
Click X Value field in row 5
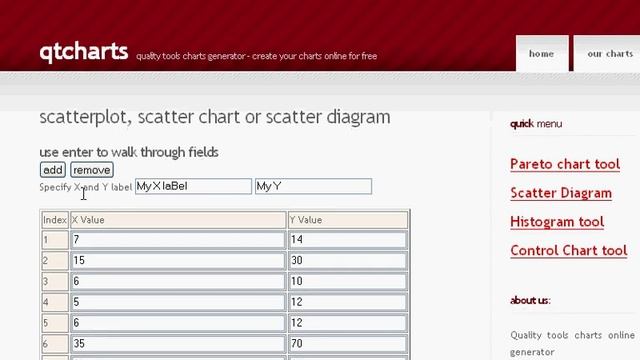178,323
